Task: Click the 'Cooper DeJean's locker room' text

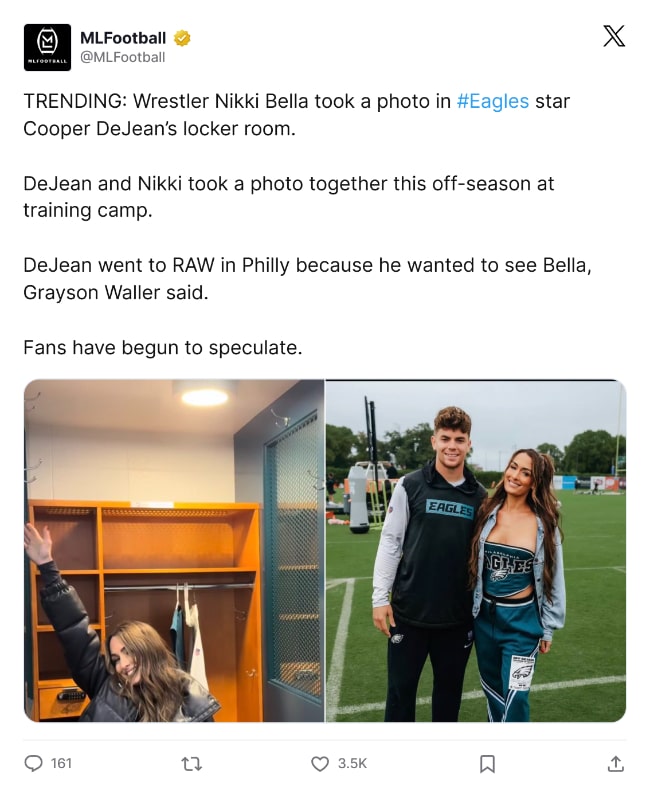Action: point(159,129)
